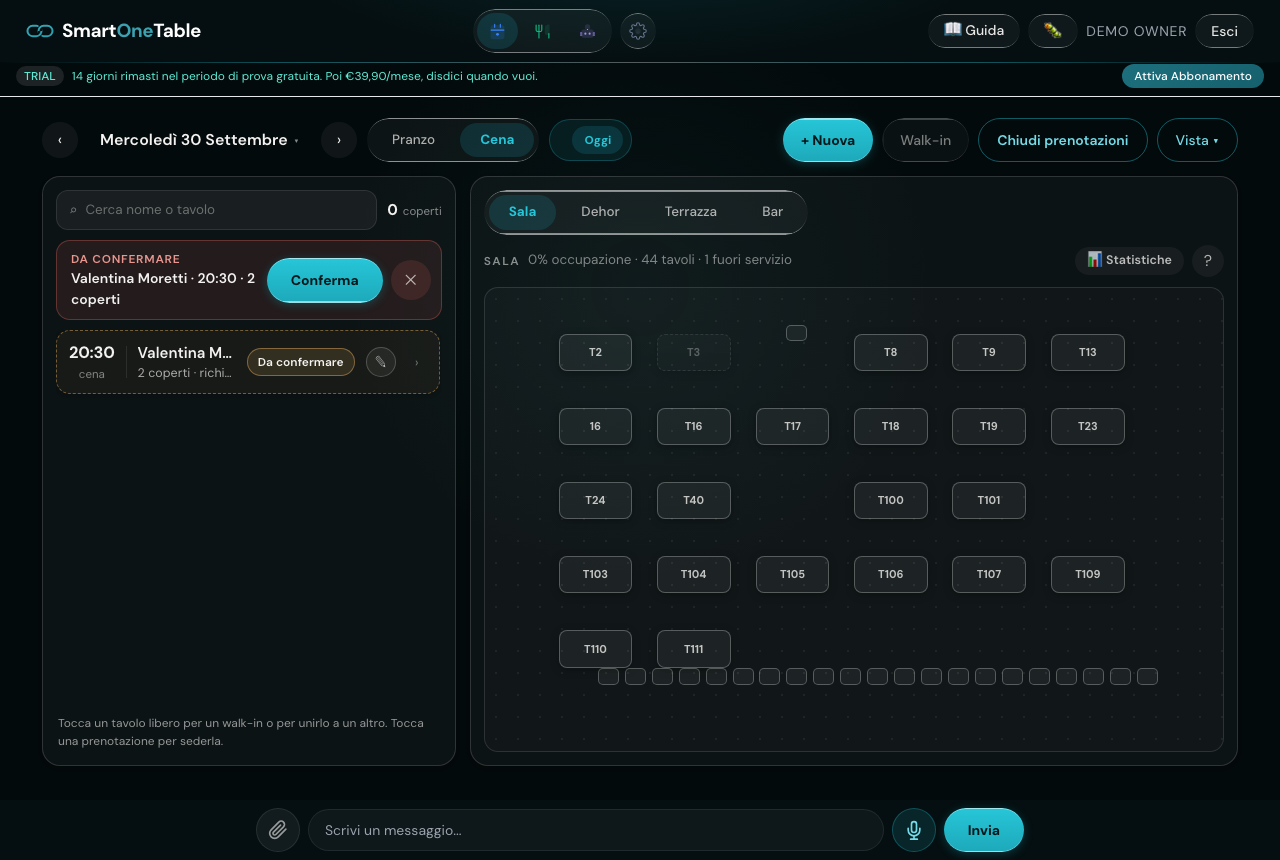Start voice input with microphone icon
This screenshot has width=1280, height=860.
[x=914, y=830]
